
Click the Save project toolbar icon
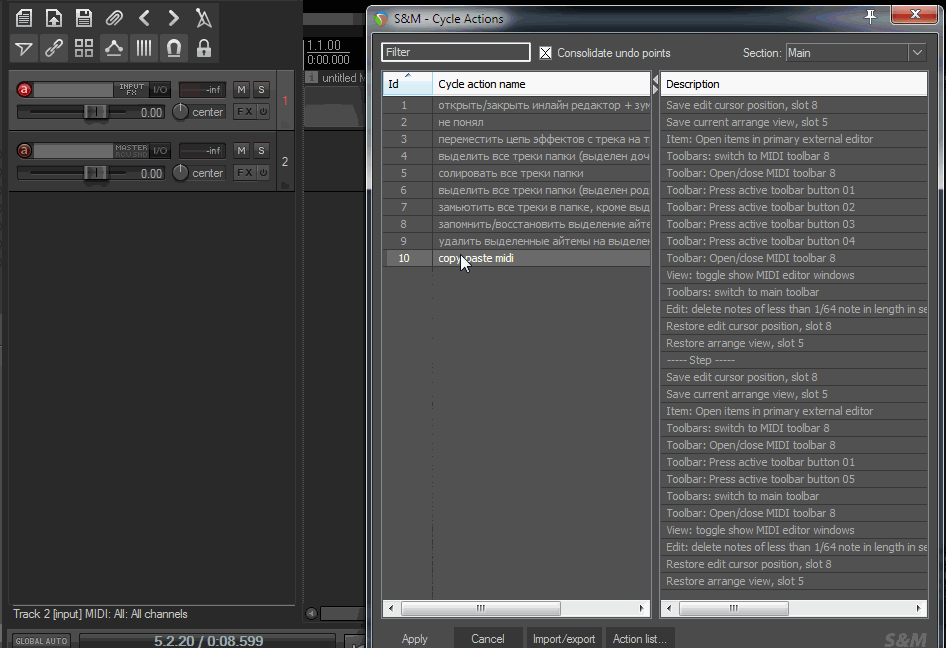pyautogui.click(x=84, y=18)
